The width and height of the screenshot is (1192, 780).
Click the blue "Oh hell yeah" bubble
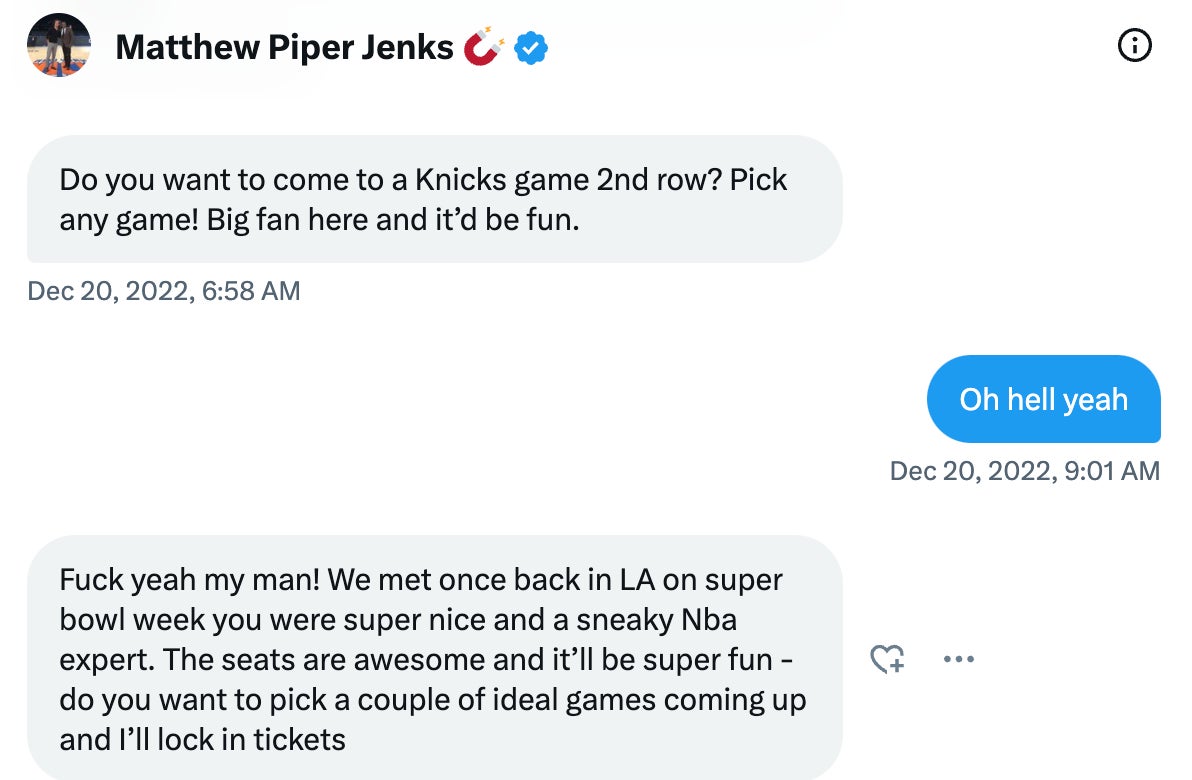[x=1043, y=399]
